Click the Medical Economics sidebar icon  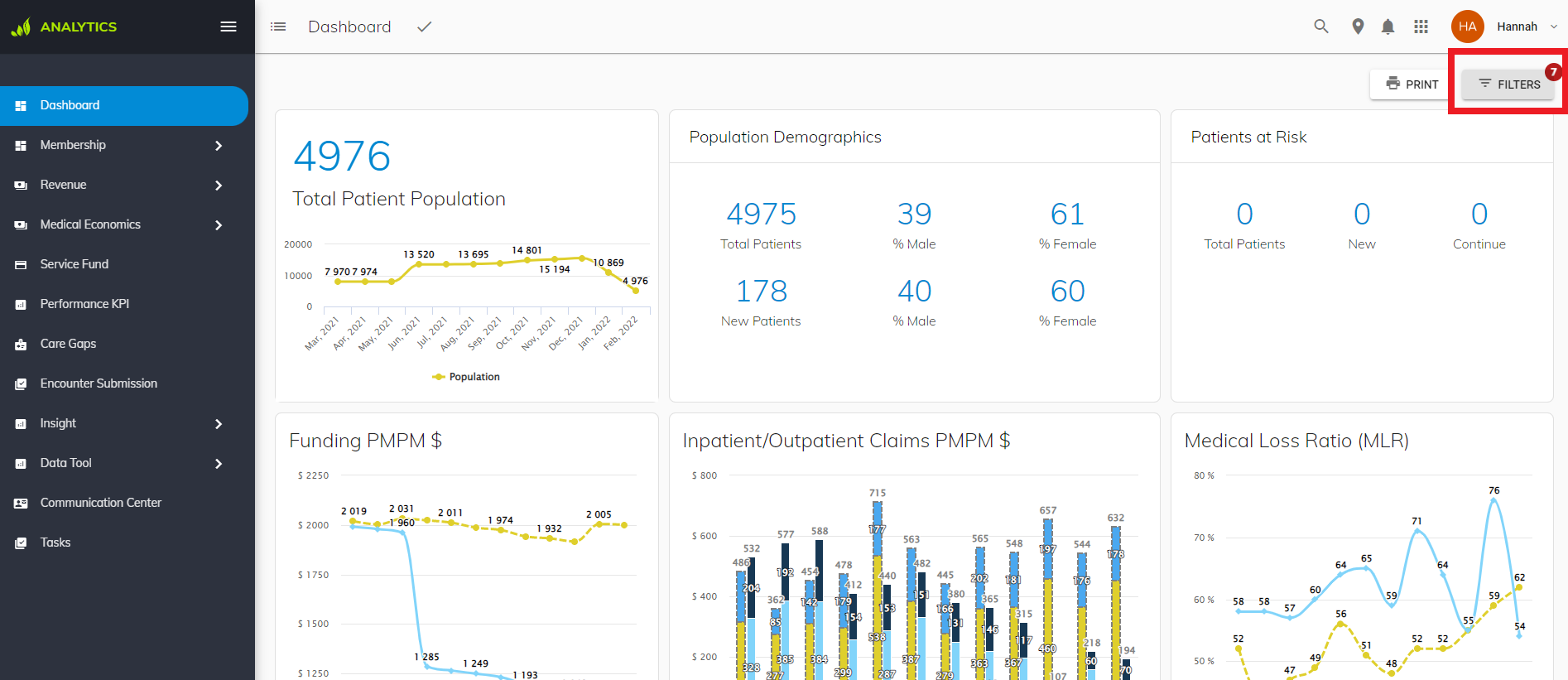point(21,225)
